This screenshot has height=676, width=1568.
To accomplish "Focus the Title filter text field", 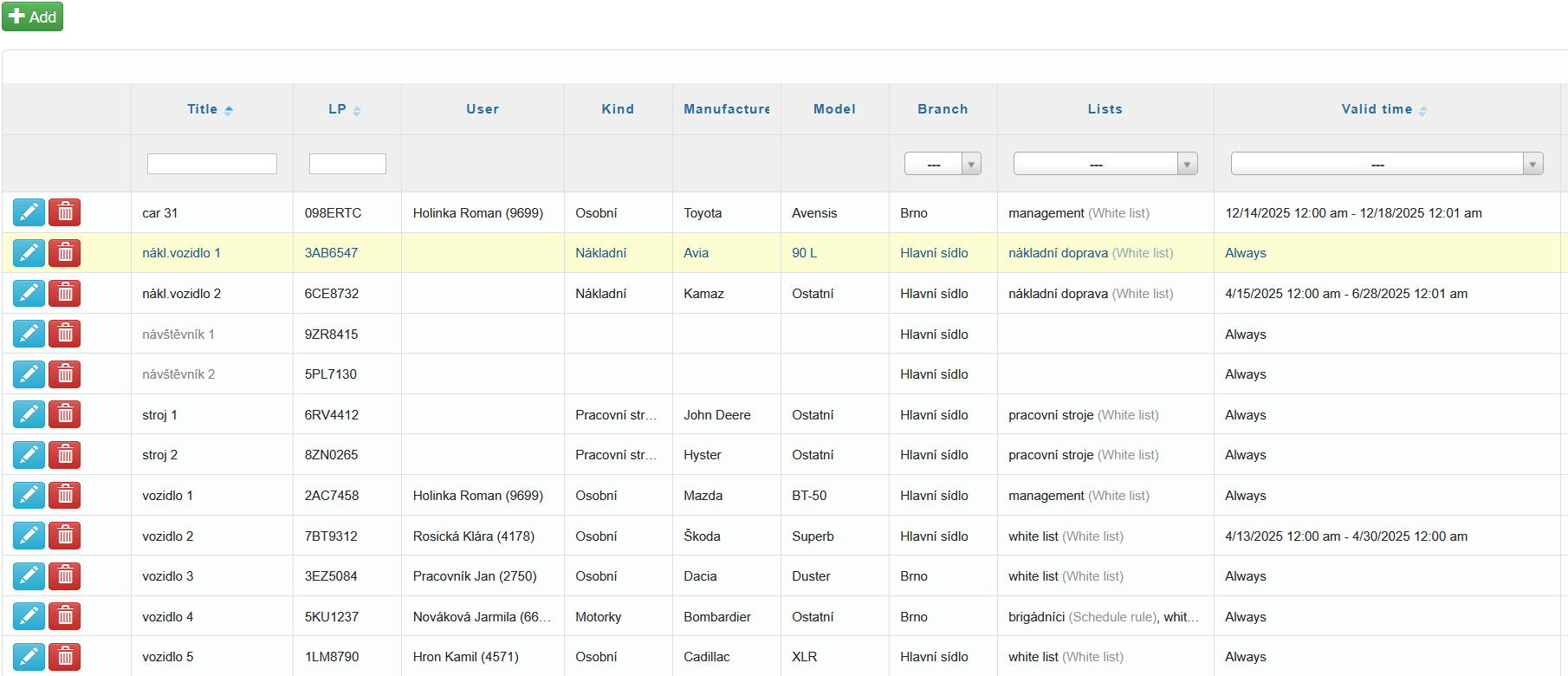I will click(212, 164).
